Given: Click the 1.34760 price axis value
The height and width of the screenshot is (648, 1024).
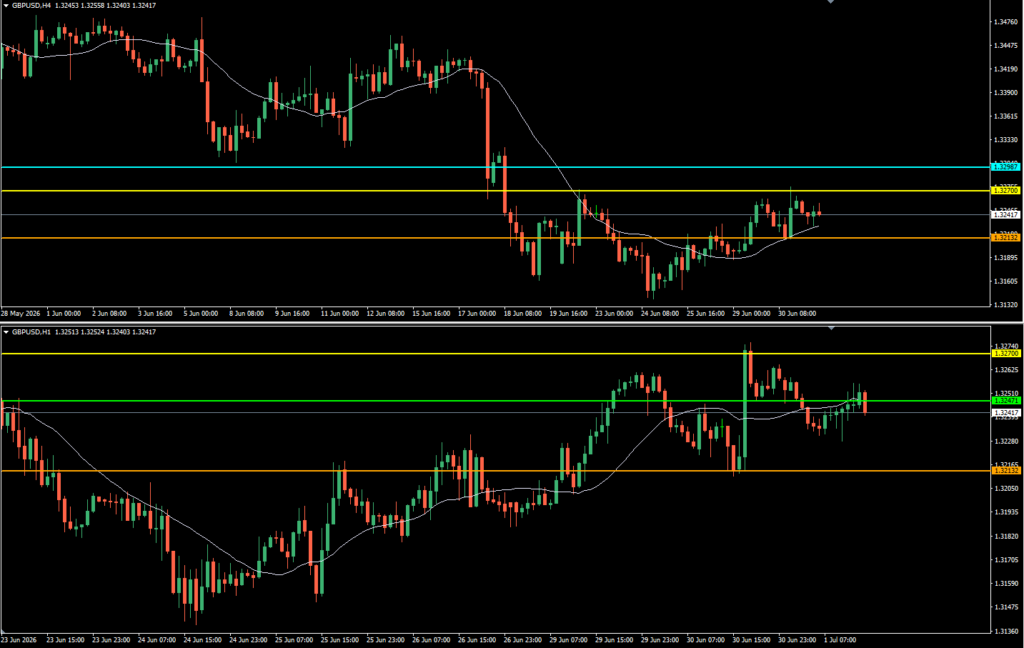Looking at the screenshot, I should [x=1005, y=22].
